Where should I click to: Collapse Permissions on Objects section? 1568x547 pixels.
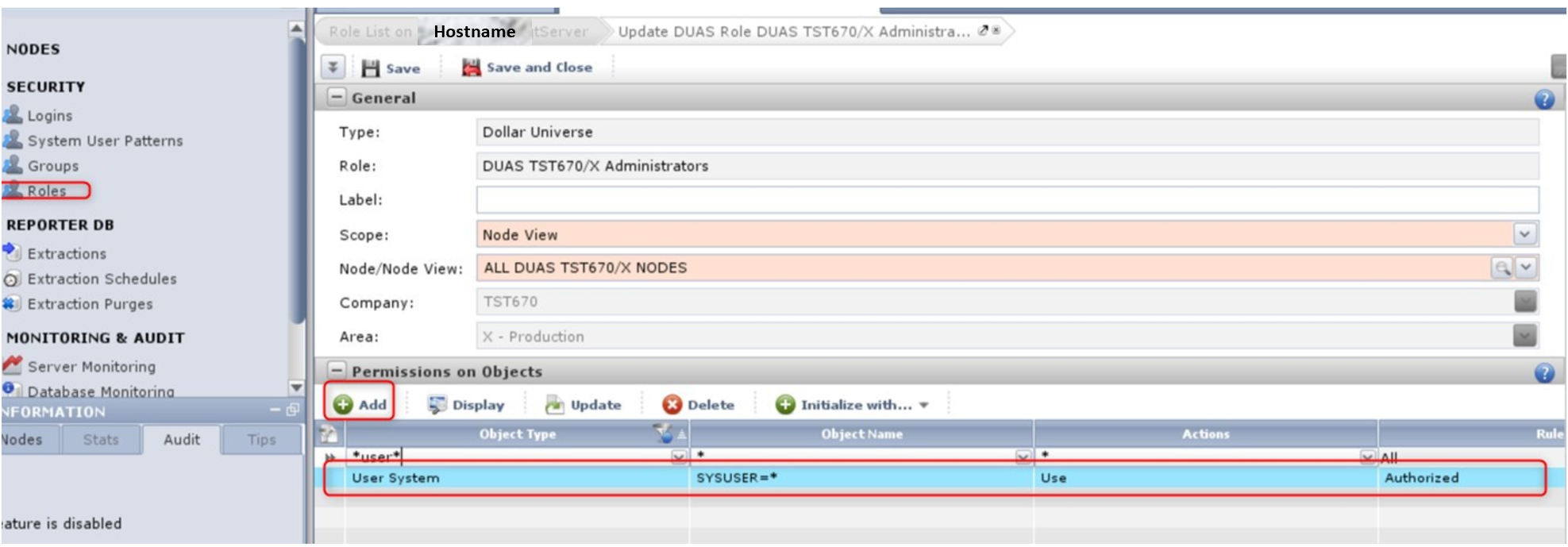coord(337,371)
